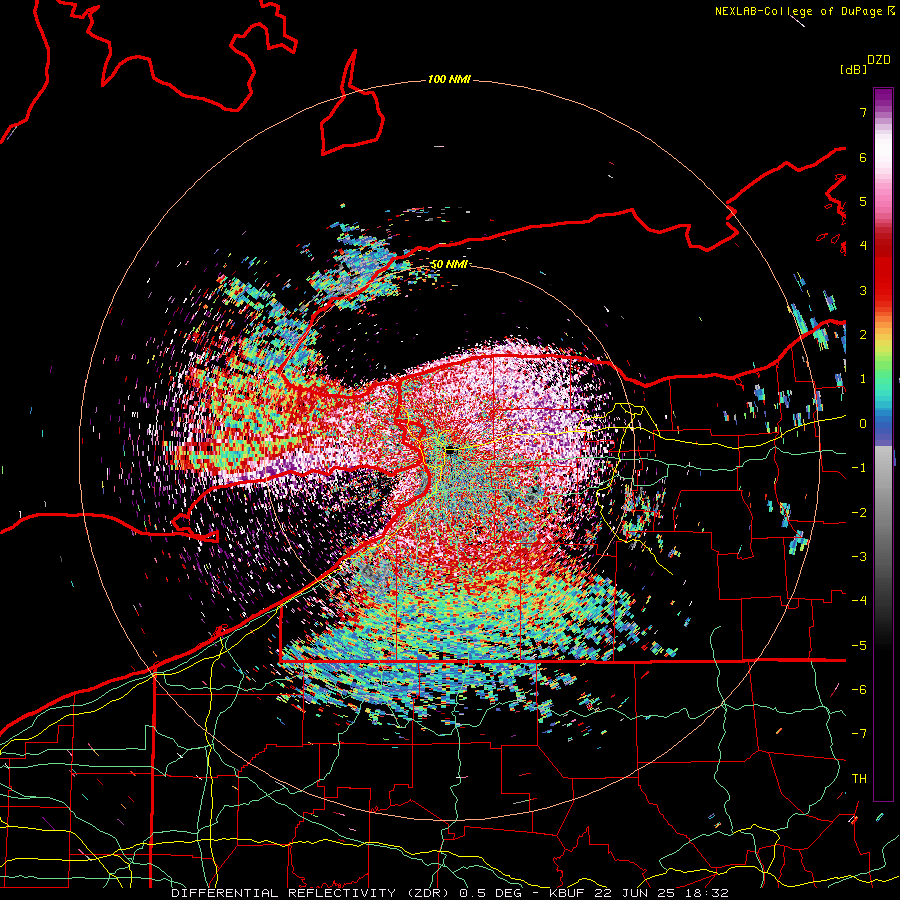Click the -6 tick on the color scale
The width and height of the screenshot is (900, 900).
pos(859,690)
